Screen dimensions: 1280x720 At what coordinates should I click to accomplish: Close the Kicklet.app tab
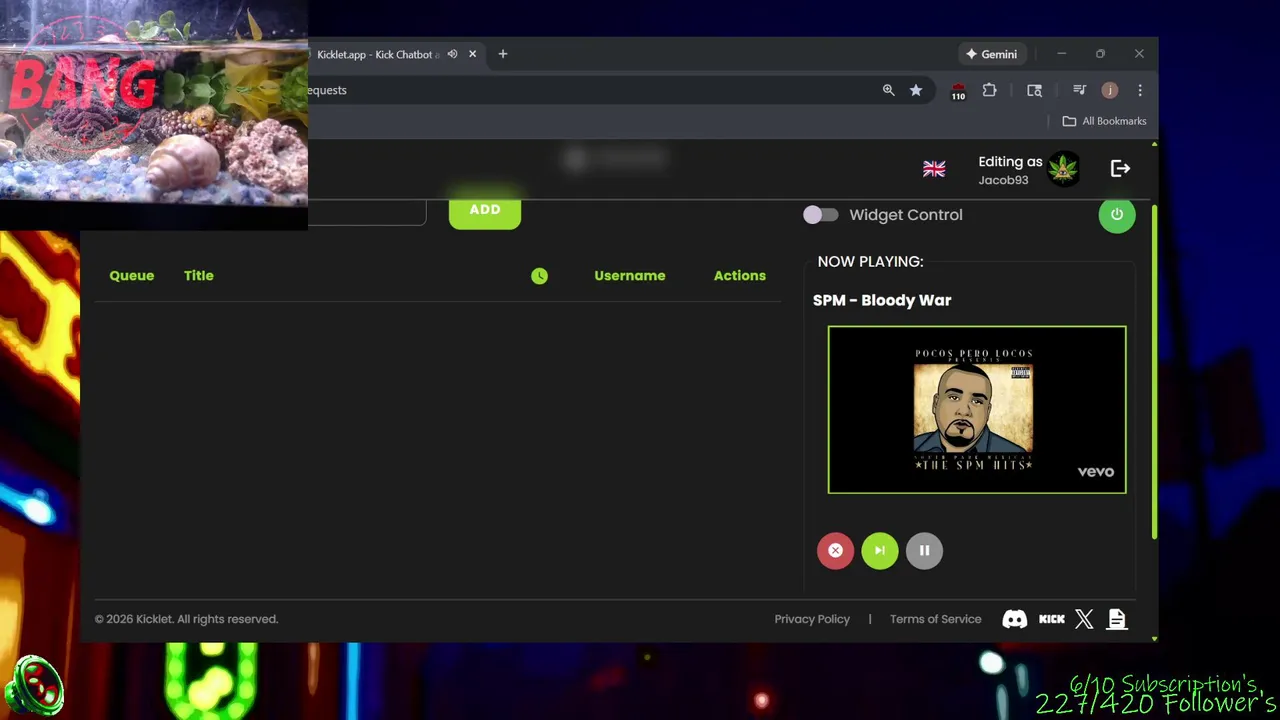pos(472,54)
